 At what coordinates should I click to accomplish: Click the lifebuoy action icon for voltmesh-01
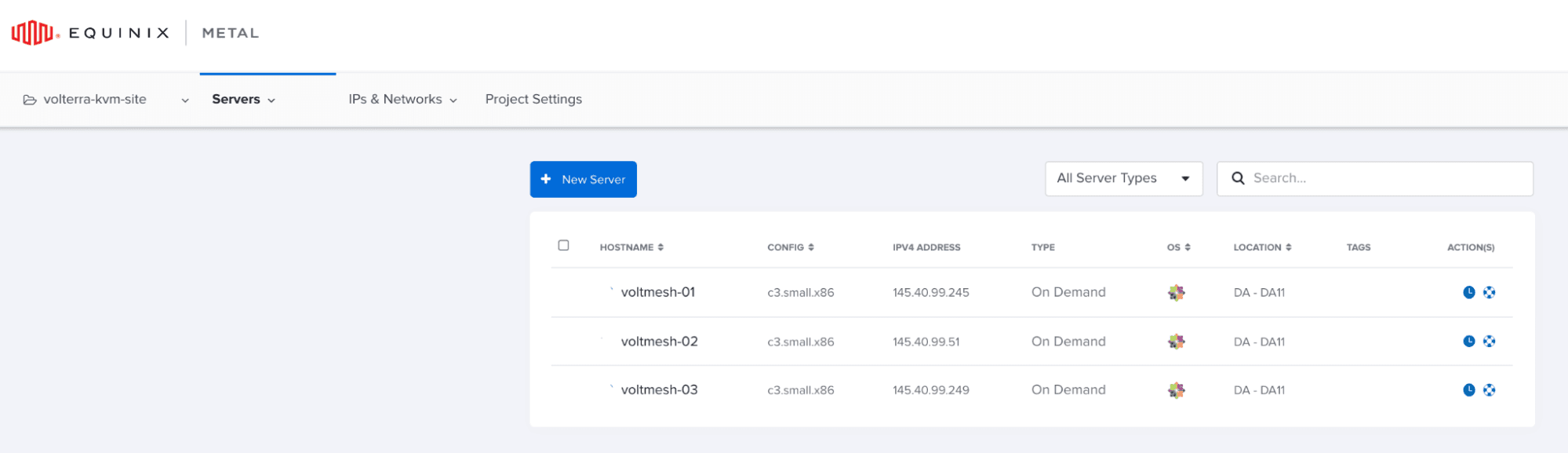tap(1489, 292)
